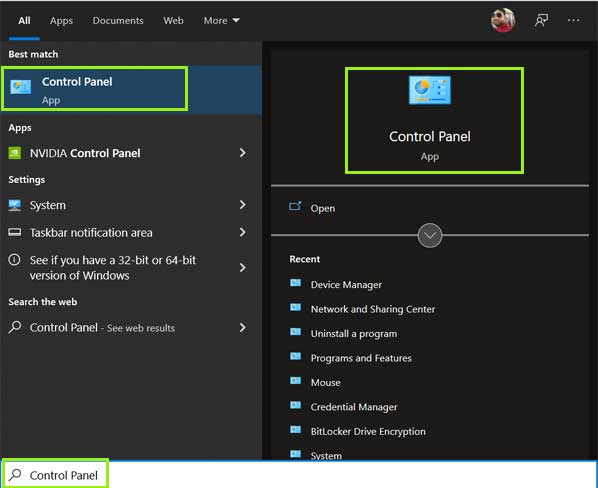
Task: Expand the NVIDIA Control Panel chevron arrow
Action: pyautogui.click(x=243, y=153)
